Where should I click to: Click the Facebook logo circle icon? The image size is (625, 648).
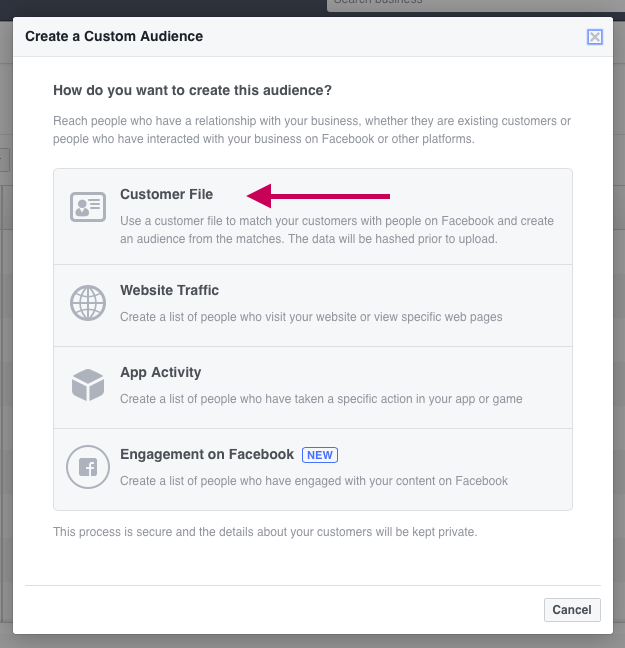click(x=88, y=467)
